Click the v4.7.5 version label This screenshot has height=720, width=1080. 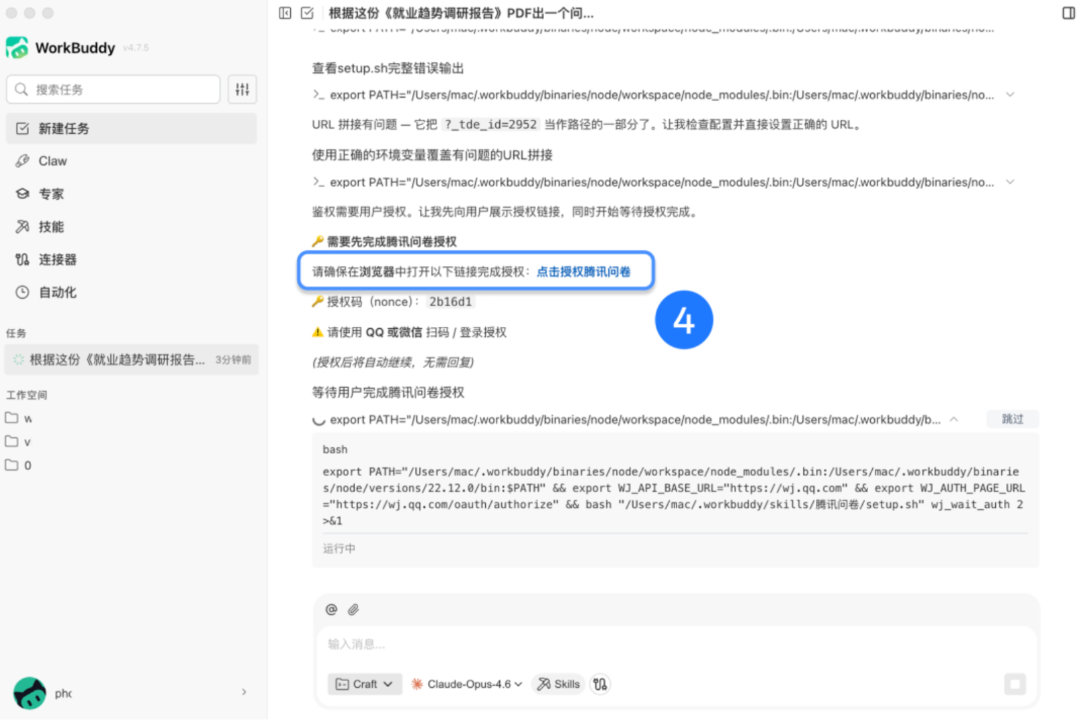[136, 48]
